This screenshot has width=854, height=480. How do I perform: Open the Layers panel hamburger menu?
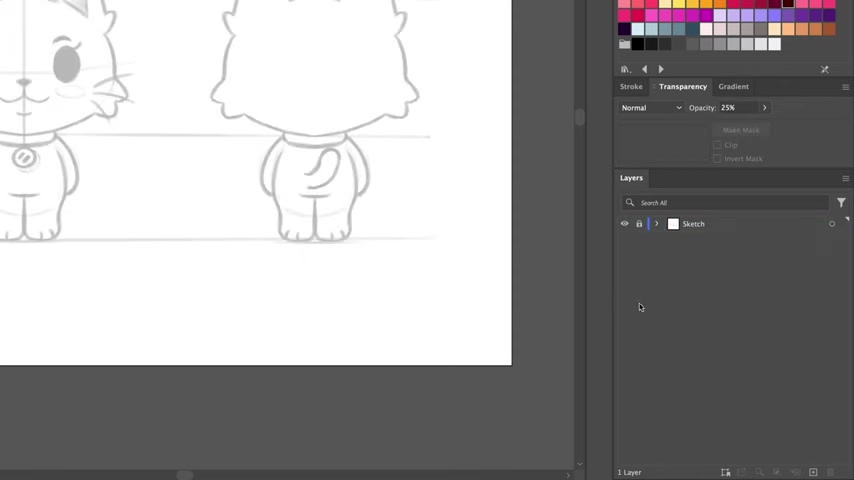[x=845, y=179]
